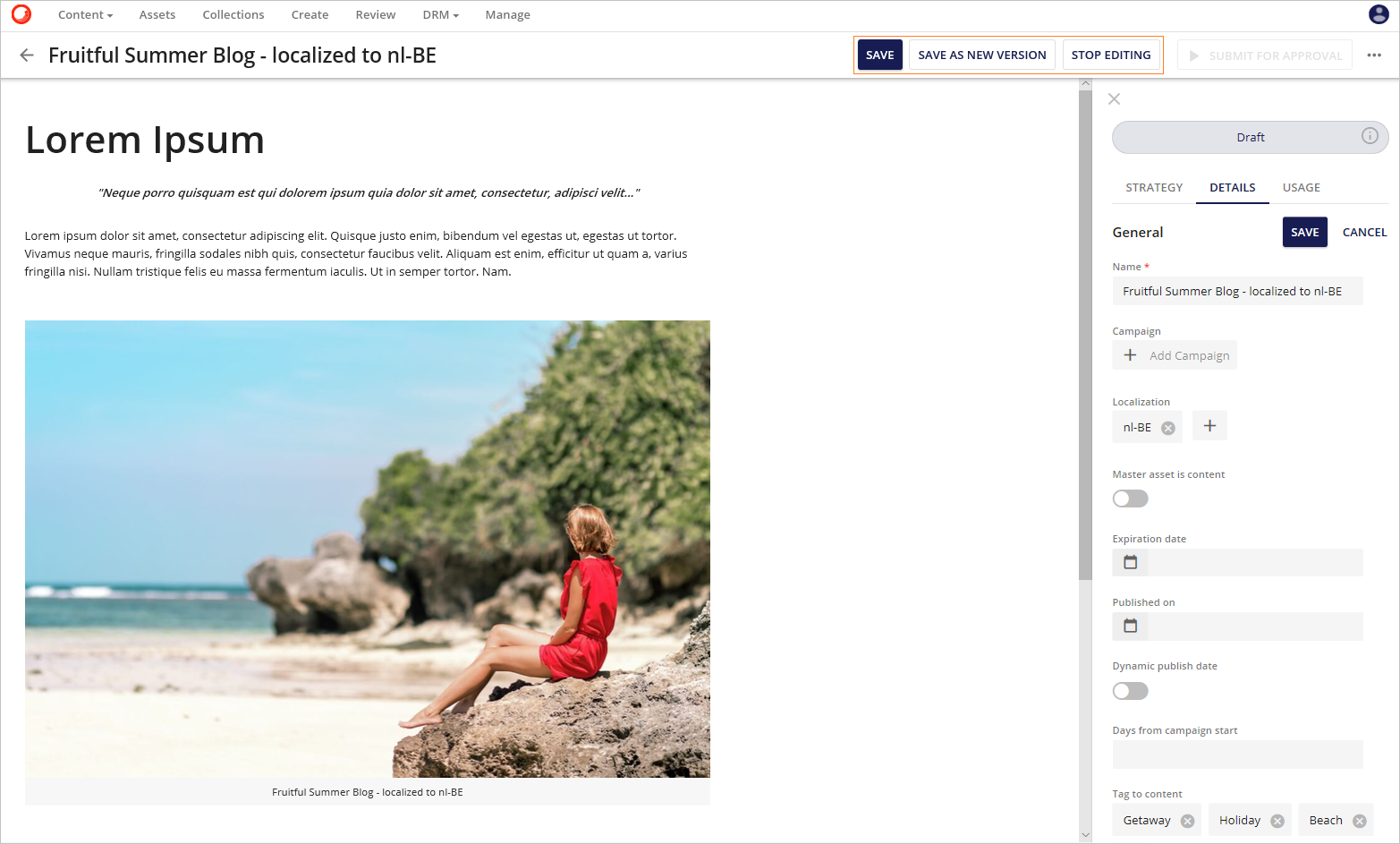Screen dimensions: 1400x844
Task: Show Draft status info icon
Action: (1370, 136)
